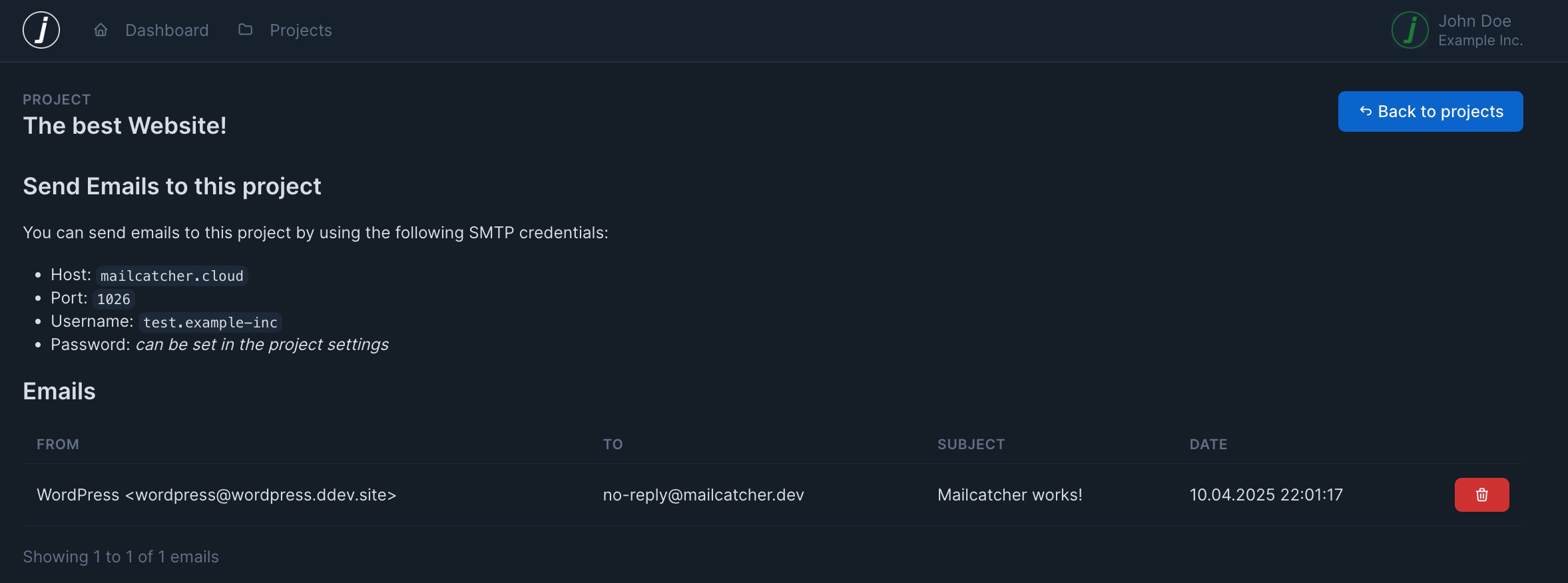The height and width of the screenshot is (583, 1568).
Task: Click the back arrow icon in button
Action: (1366, 112)
